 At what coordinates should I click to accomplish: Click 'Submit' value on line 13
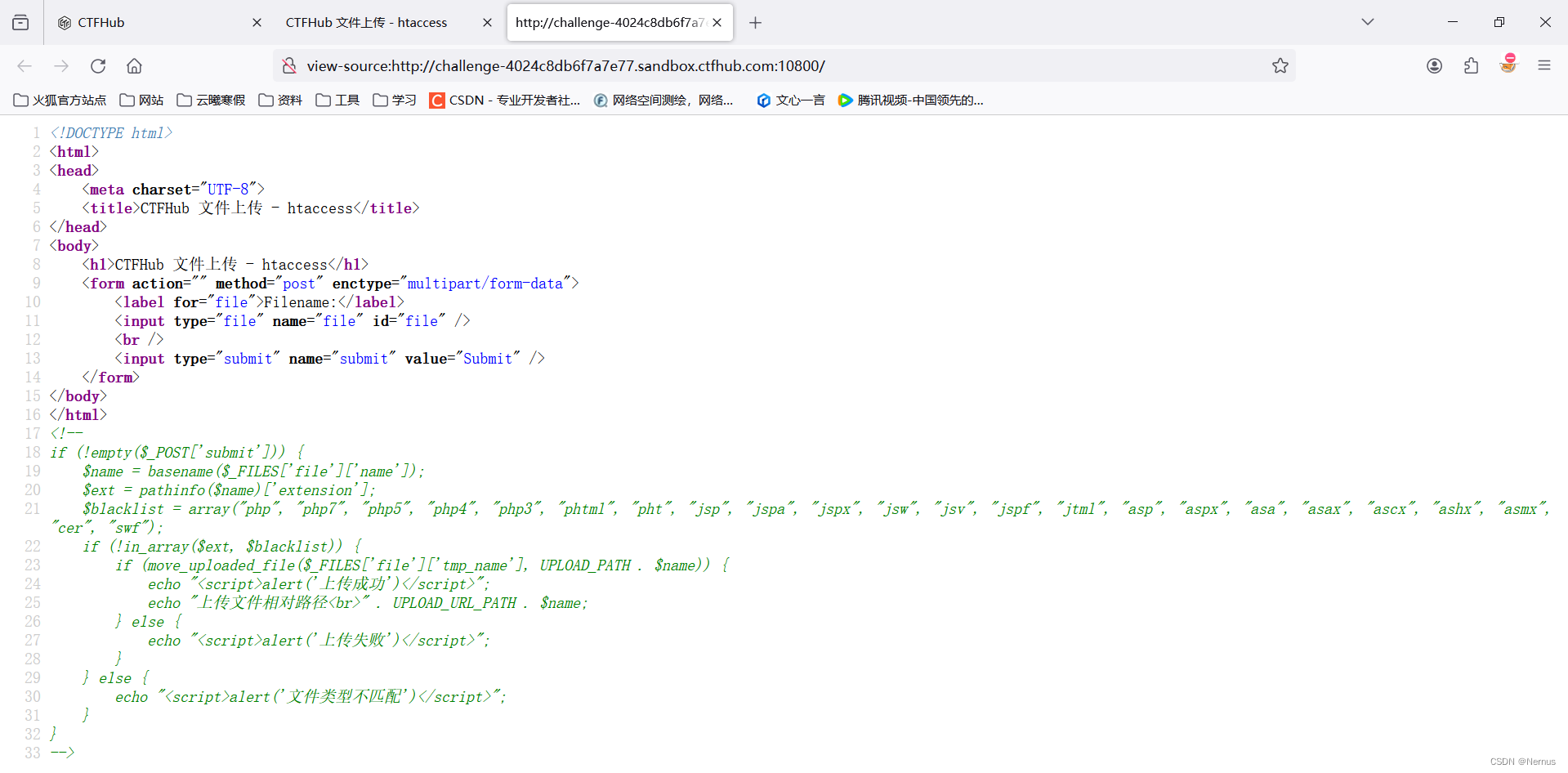(x=488, y=359)
